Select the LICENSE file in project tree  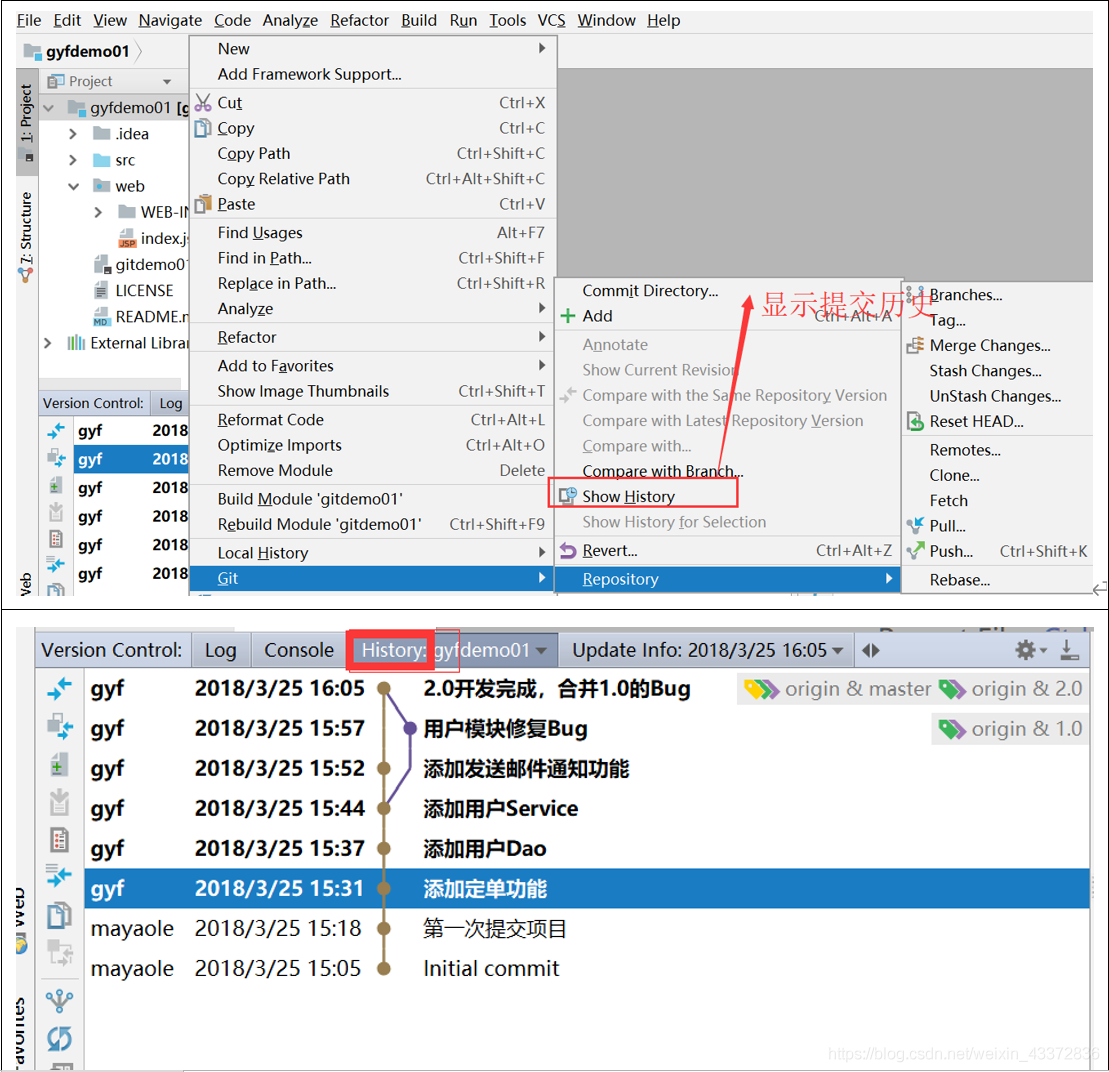pos(144,291)
